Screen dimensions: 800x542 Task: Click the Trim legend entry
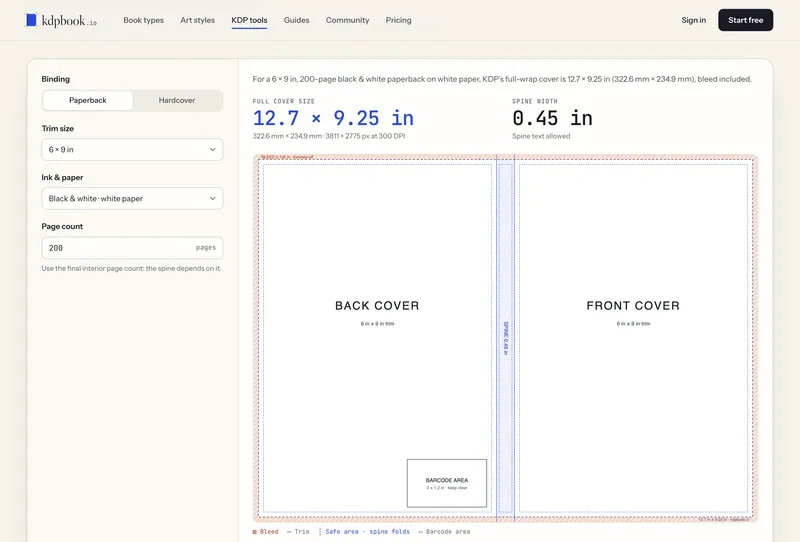[298, 532]
